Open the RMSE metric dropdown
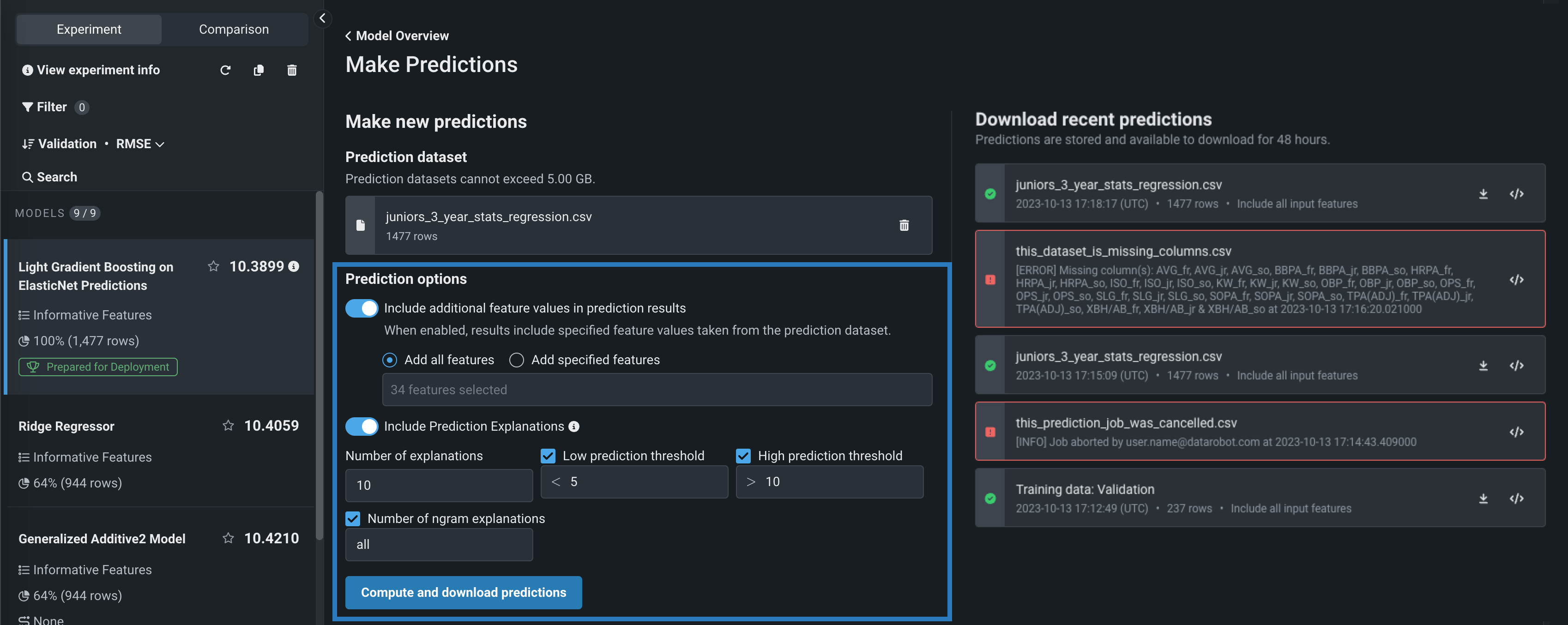The width and height of the screenshot is (1568, 625). point(140,144)
